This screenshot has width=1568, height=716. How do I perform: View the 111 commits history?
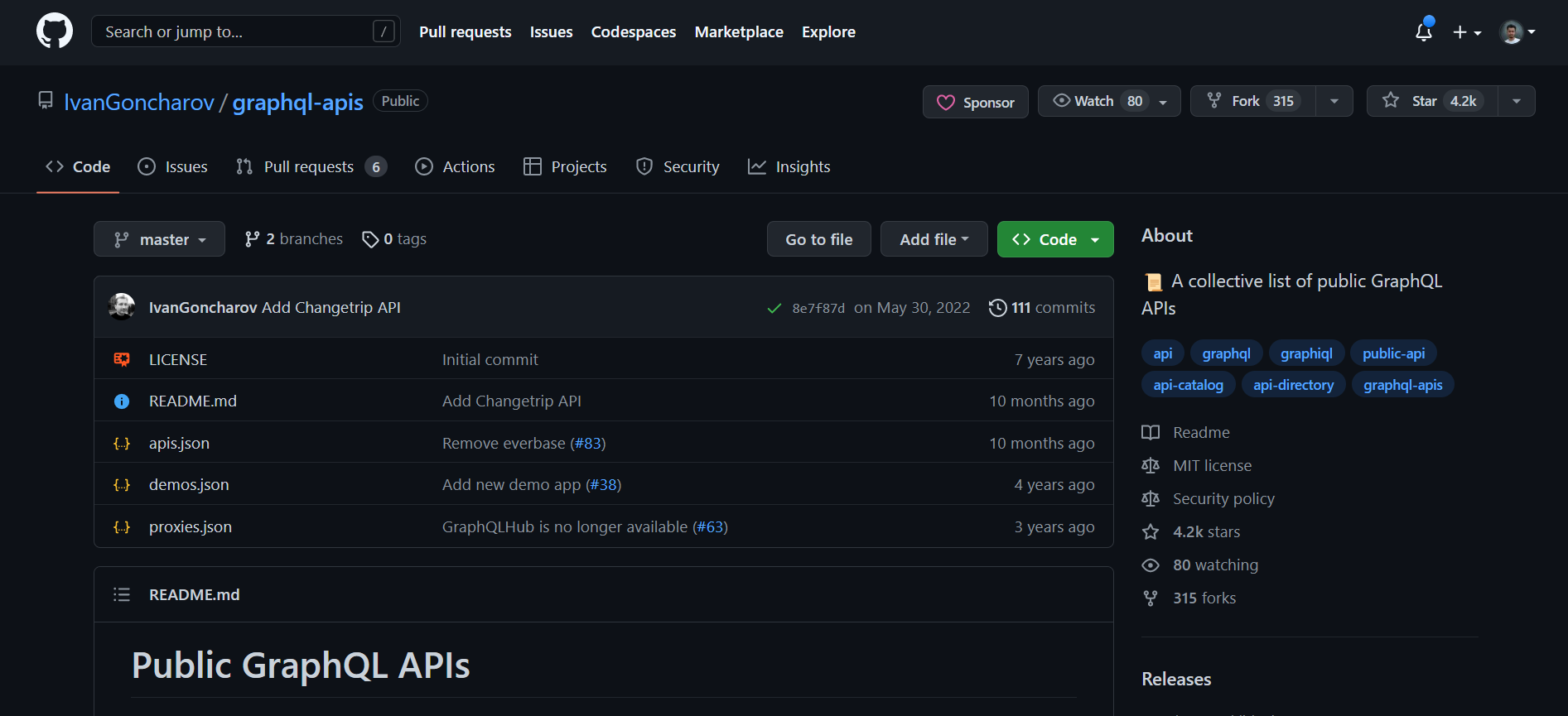(x=1042, y=307)
